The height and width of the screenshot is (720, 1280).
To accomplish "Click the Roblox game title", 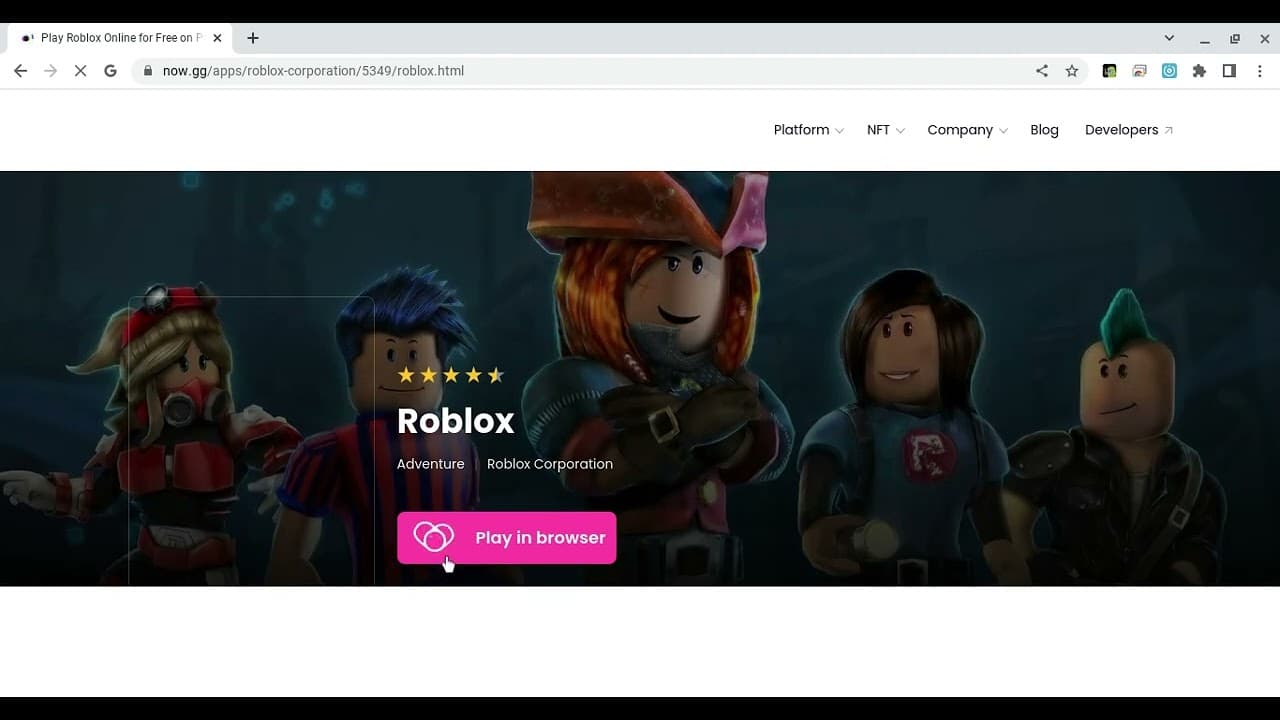I will [456, 421].
